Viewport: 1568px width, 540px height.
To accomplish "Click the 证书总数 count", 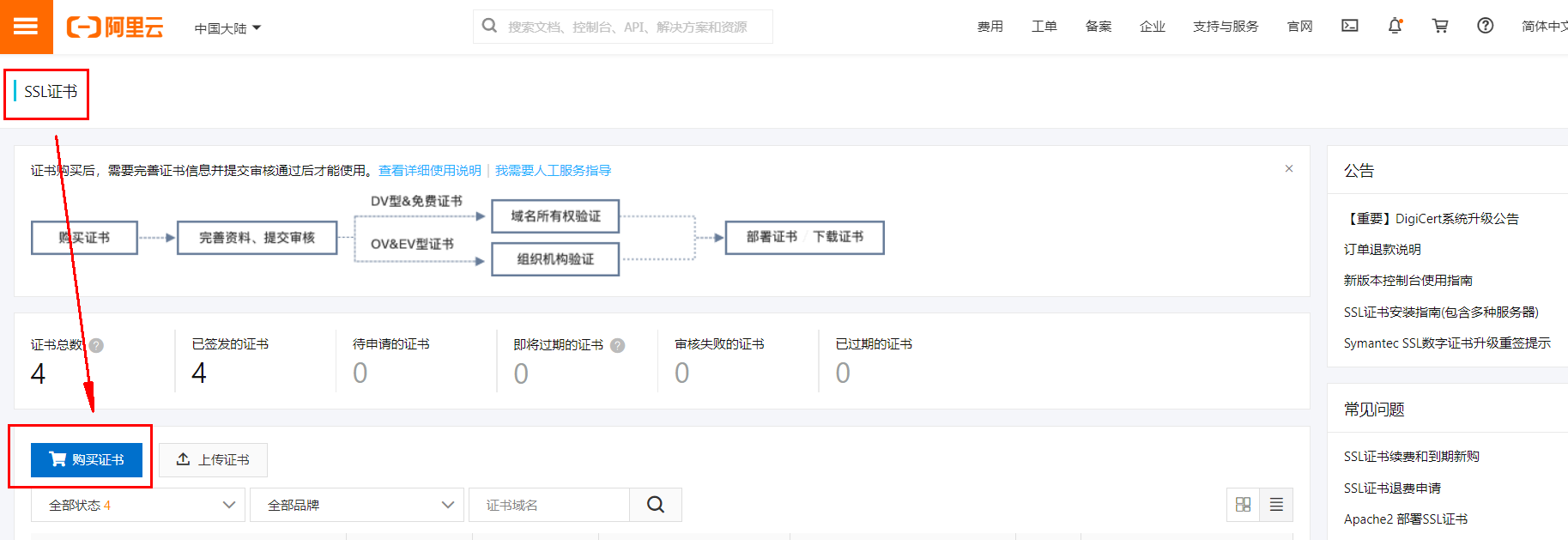I will 38,374.
